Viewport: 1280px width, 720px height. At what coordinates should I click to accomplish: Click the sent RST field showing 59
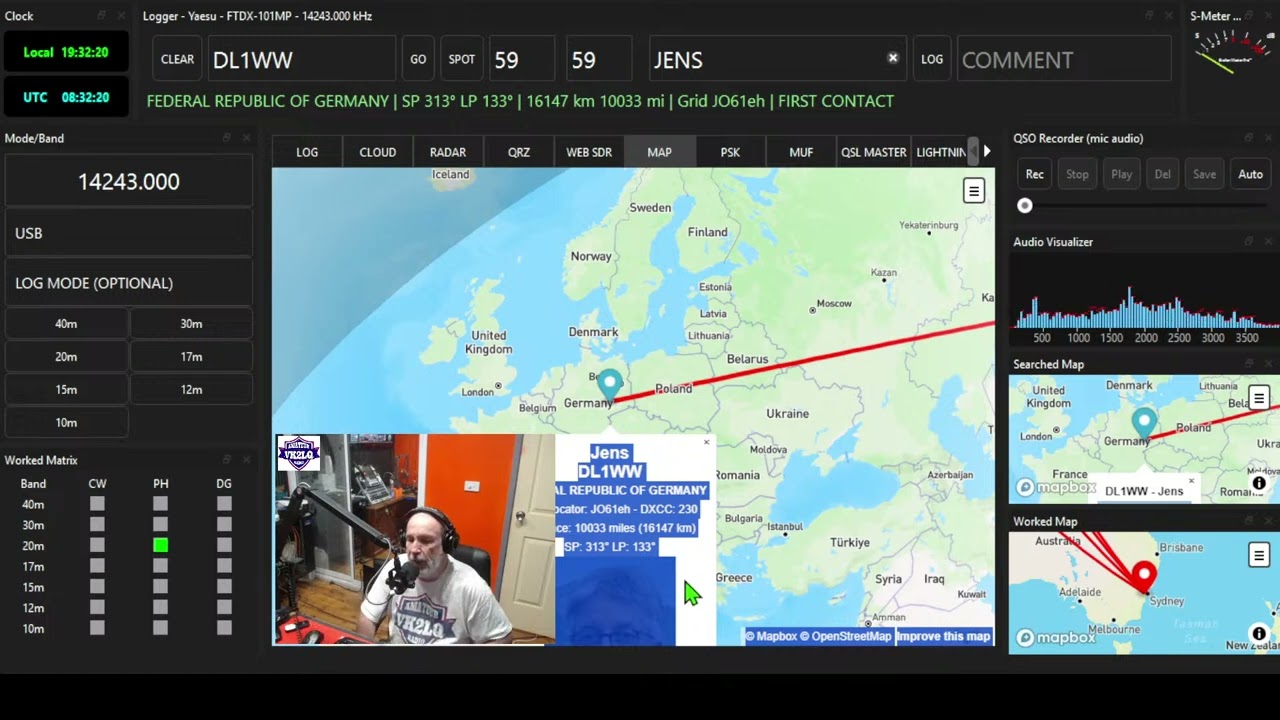pos(521,59)
